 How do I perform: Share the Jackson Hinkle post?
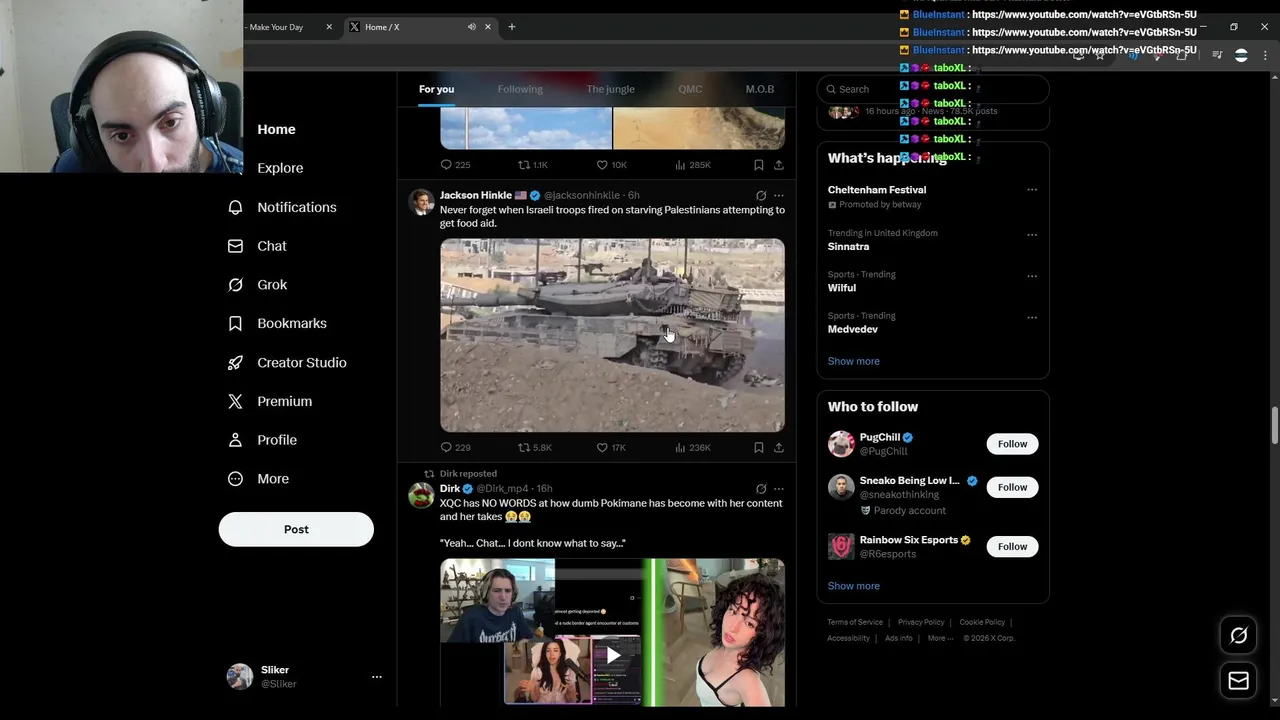(779, 447)
